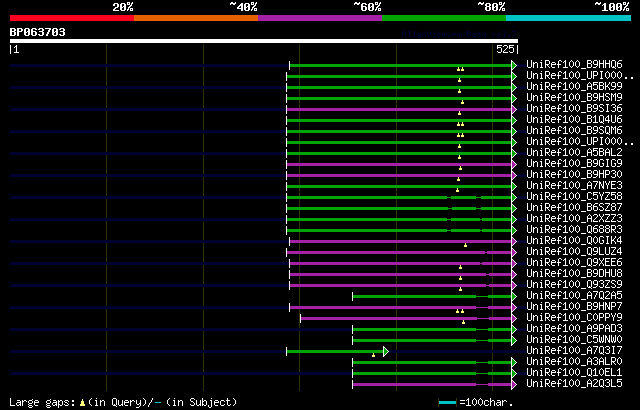Click the "Large gaps:" legend text
The image size is (640, 410).
(x=42, y=403)
